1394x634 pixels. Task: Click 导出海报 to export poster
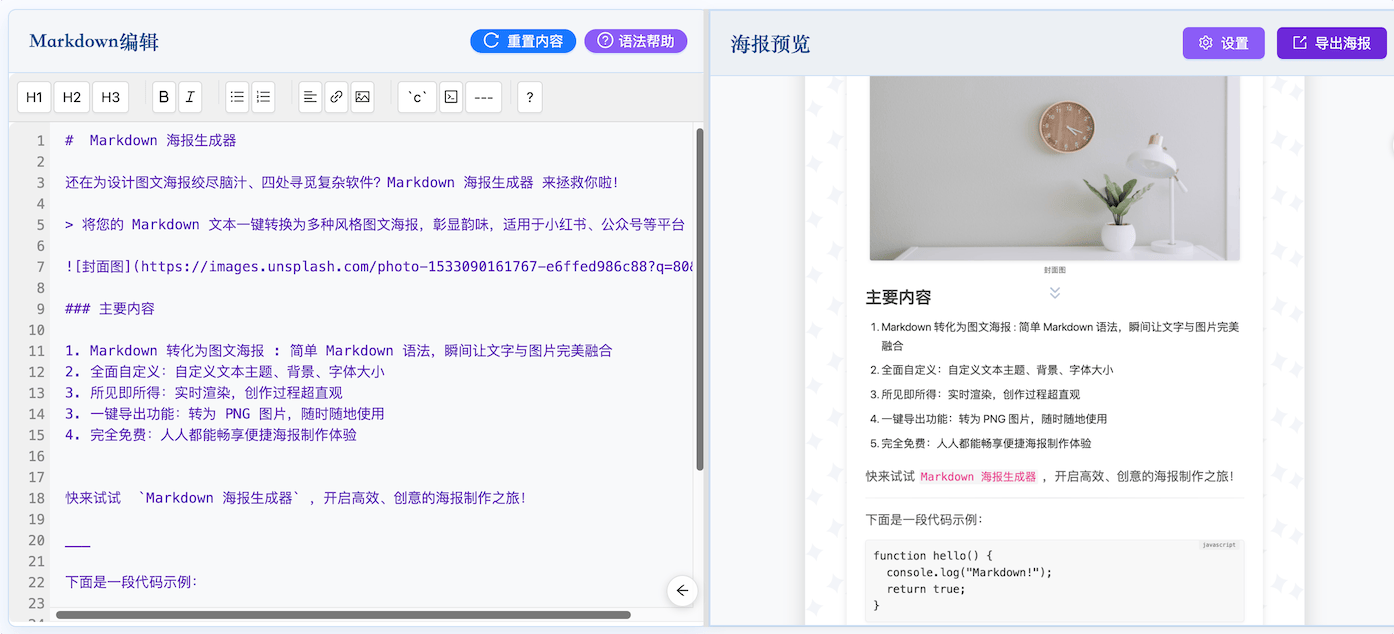click(x=1331, y=43)
